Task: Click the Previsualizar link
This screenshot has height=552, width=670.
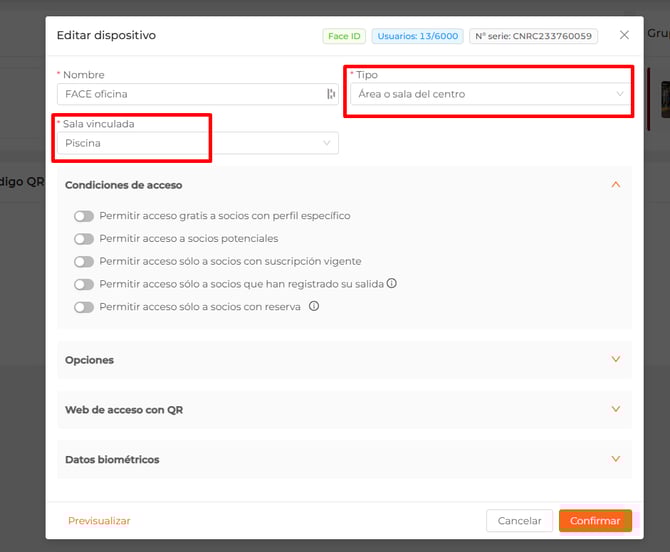Action: pos(99,521)
